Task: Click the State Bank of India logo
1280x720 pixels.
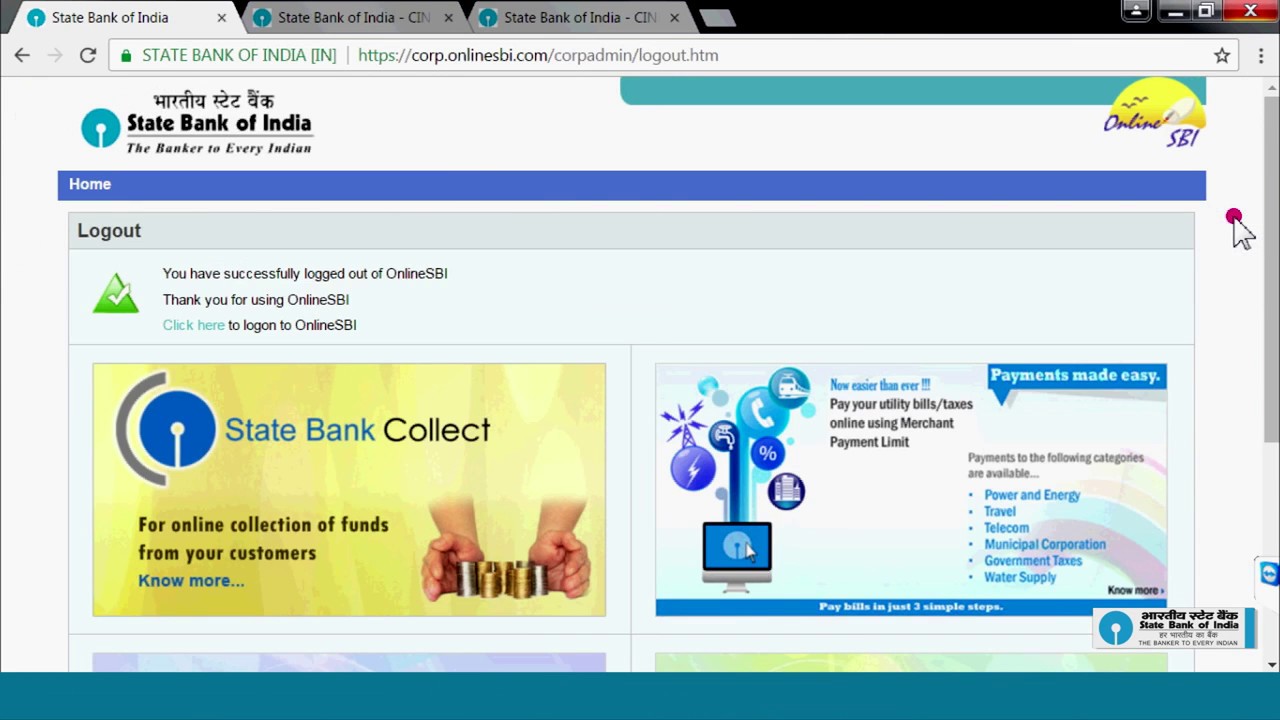Action: click(197, 123)
